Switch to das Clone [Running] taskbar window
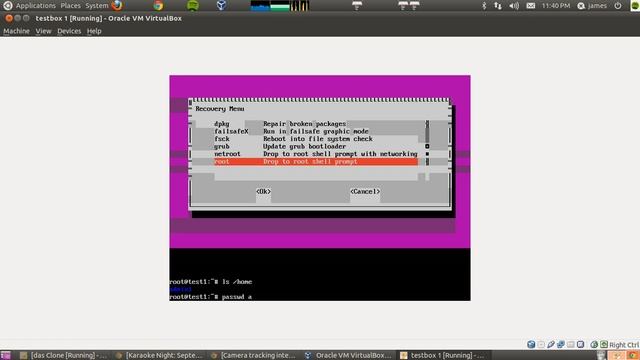The width and height of the screenshot is (640, 360). [x=63, y=355]
